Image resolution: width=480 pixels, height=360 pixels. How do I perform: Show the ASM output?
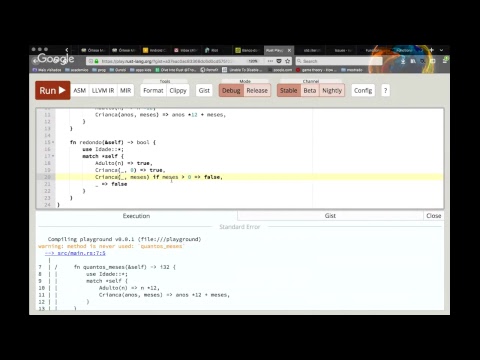[x=80, y=90]
